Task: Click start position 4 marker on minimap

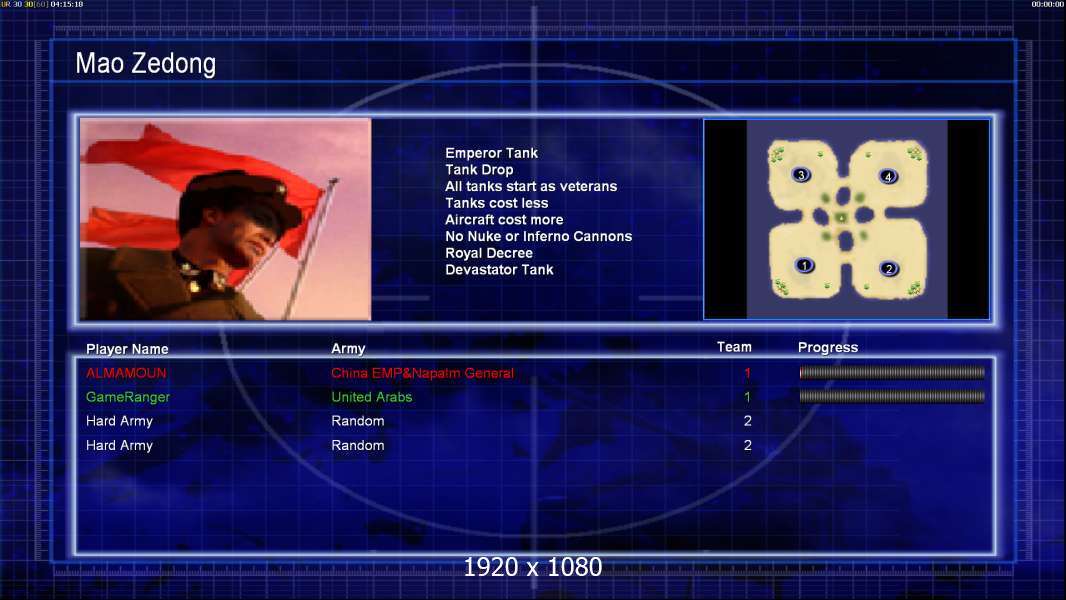Action: (887, 177)
